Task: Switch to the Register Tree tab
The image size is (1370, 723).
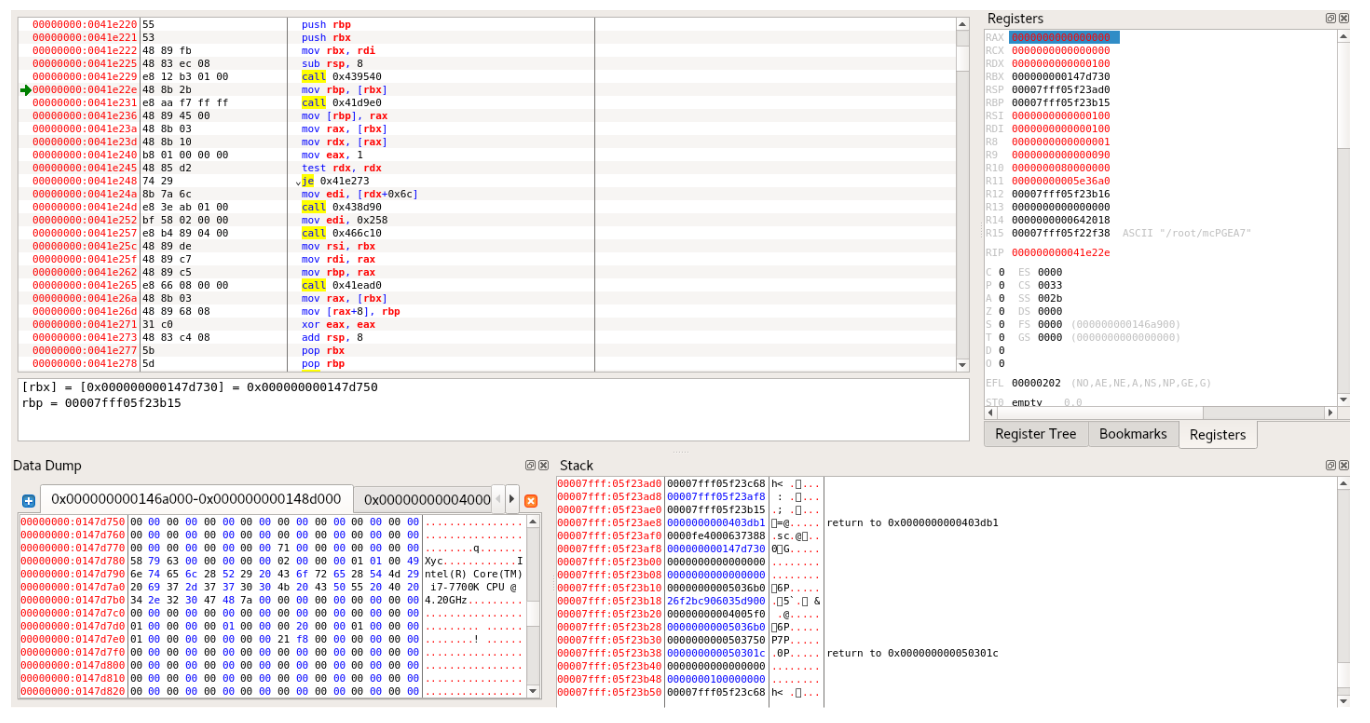Action: coord(1035,434)
